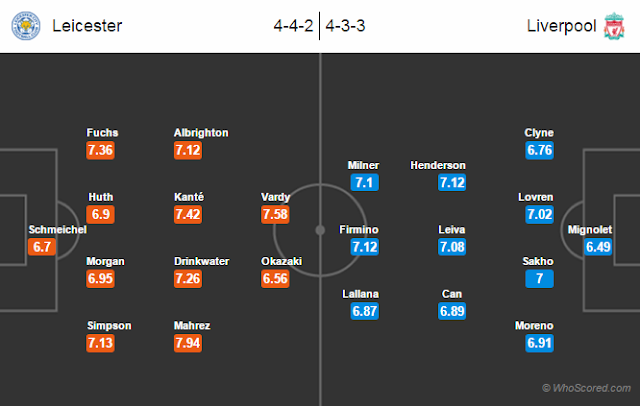Click the Liverpool club crest

click(614, 26)
